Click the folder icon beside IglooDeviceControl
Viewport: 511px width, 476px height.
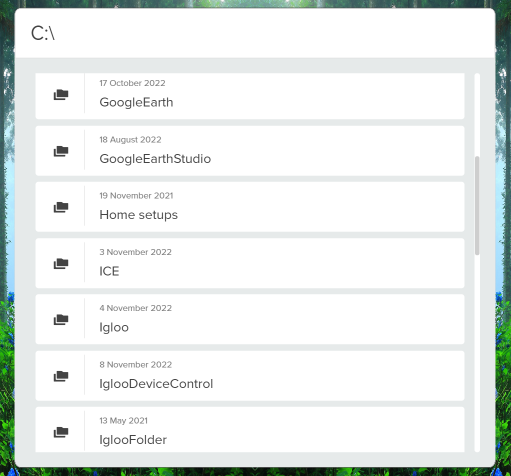tap(61, 376)
